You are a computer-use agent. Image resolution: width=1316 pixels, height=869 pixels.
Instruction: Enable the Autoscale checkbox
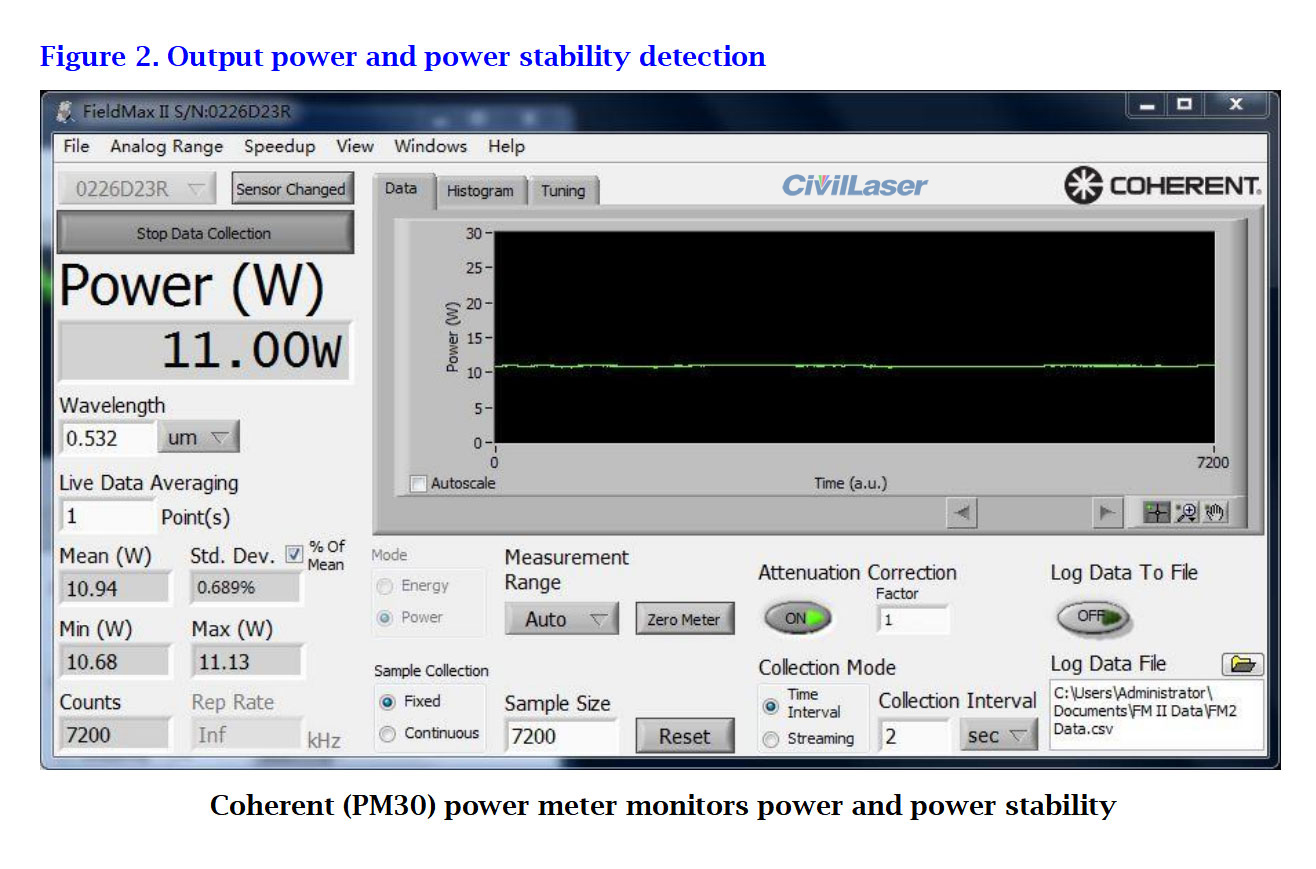(x=419, y=484)
